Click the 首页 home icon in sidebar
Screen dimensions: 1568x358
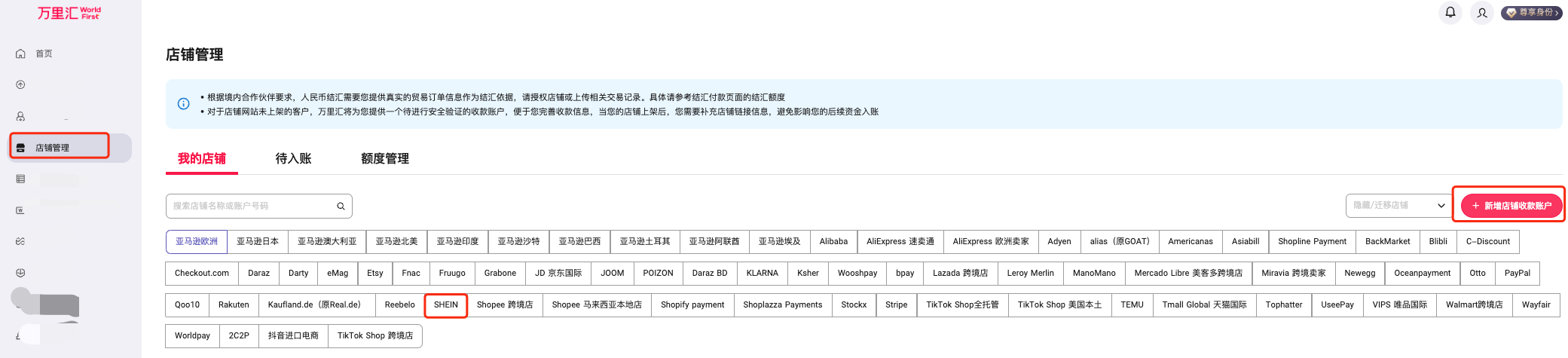point(21,54)
